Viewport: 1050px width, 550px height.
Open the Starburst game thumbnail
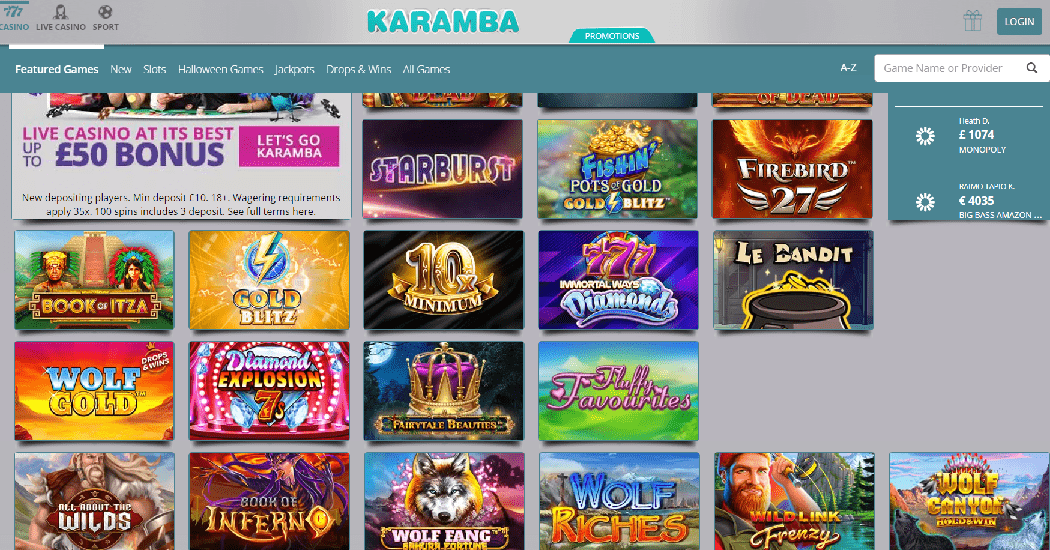point(443,169)
